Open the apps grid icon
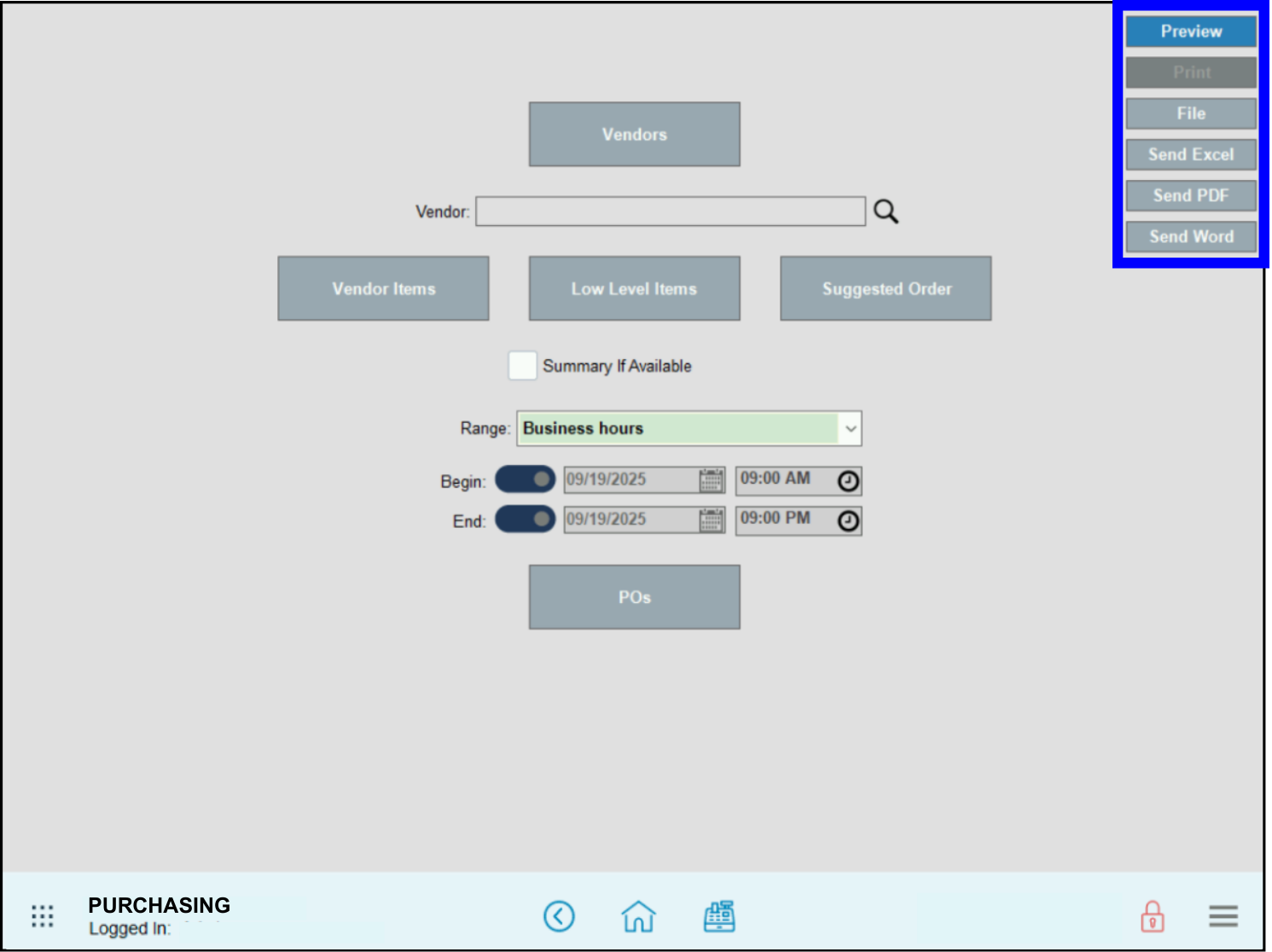1272x952 pixels. point(43,916)
